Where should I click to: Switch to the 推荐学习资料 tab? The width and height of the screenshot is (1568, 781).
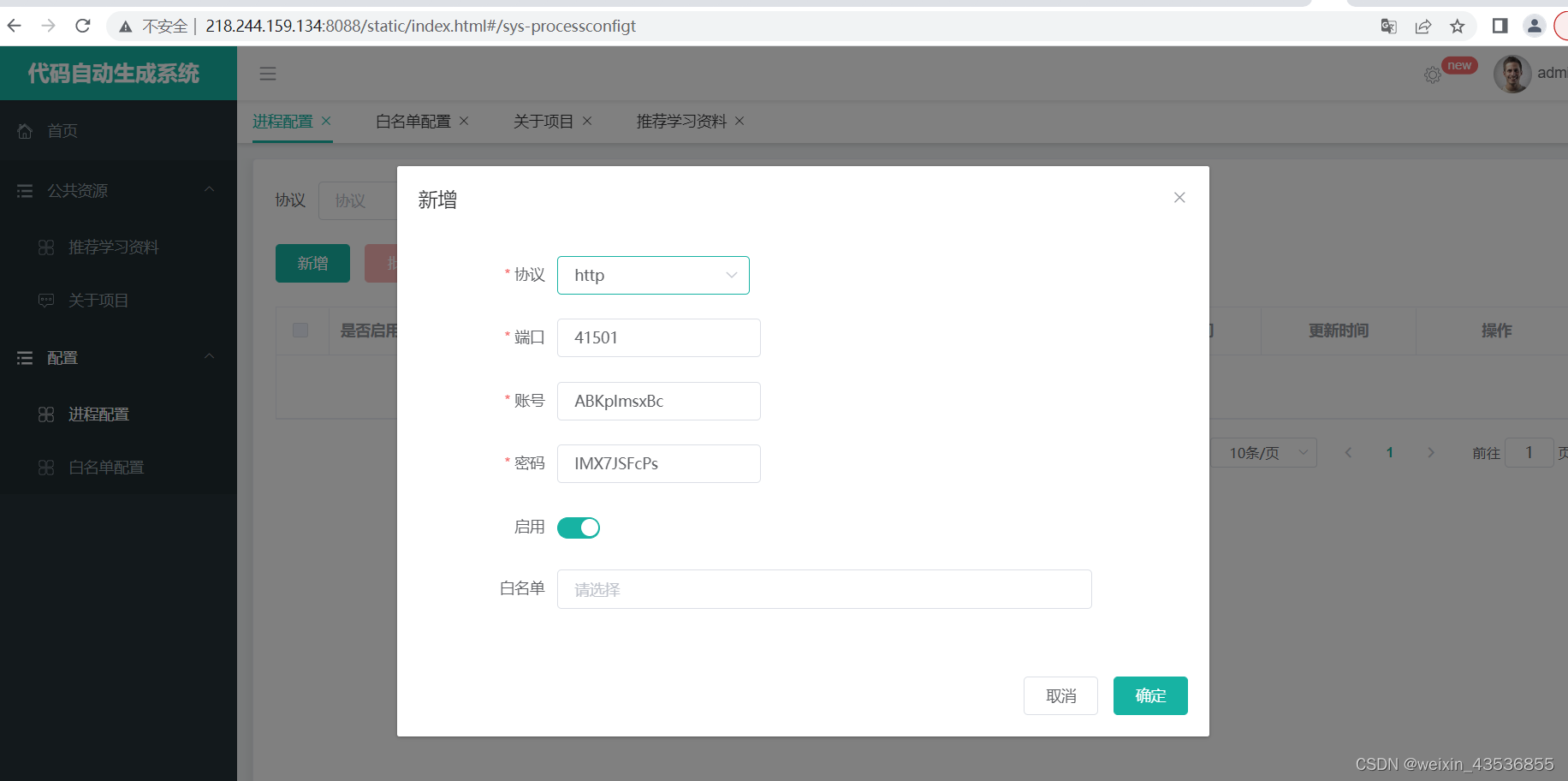click(x=681, y=122)
